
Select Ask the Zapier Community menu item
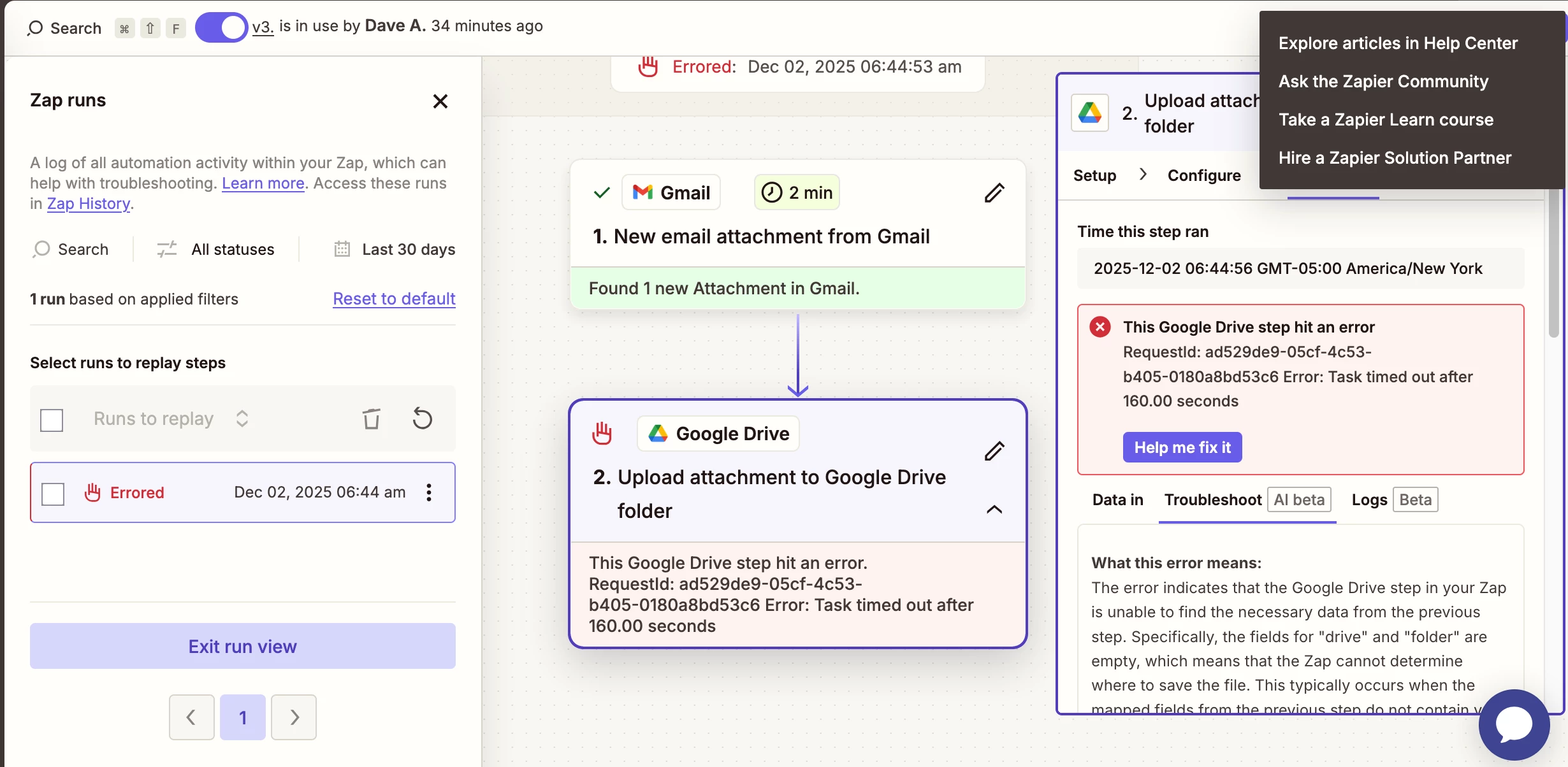1383,82
